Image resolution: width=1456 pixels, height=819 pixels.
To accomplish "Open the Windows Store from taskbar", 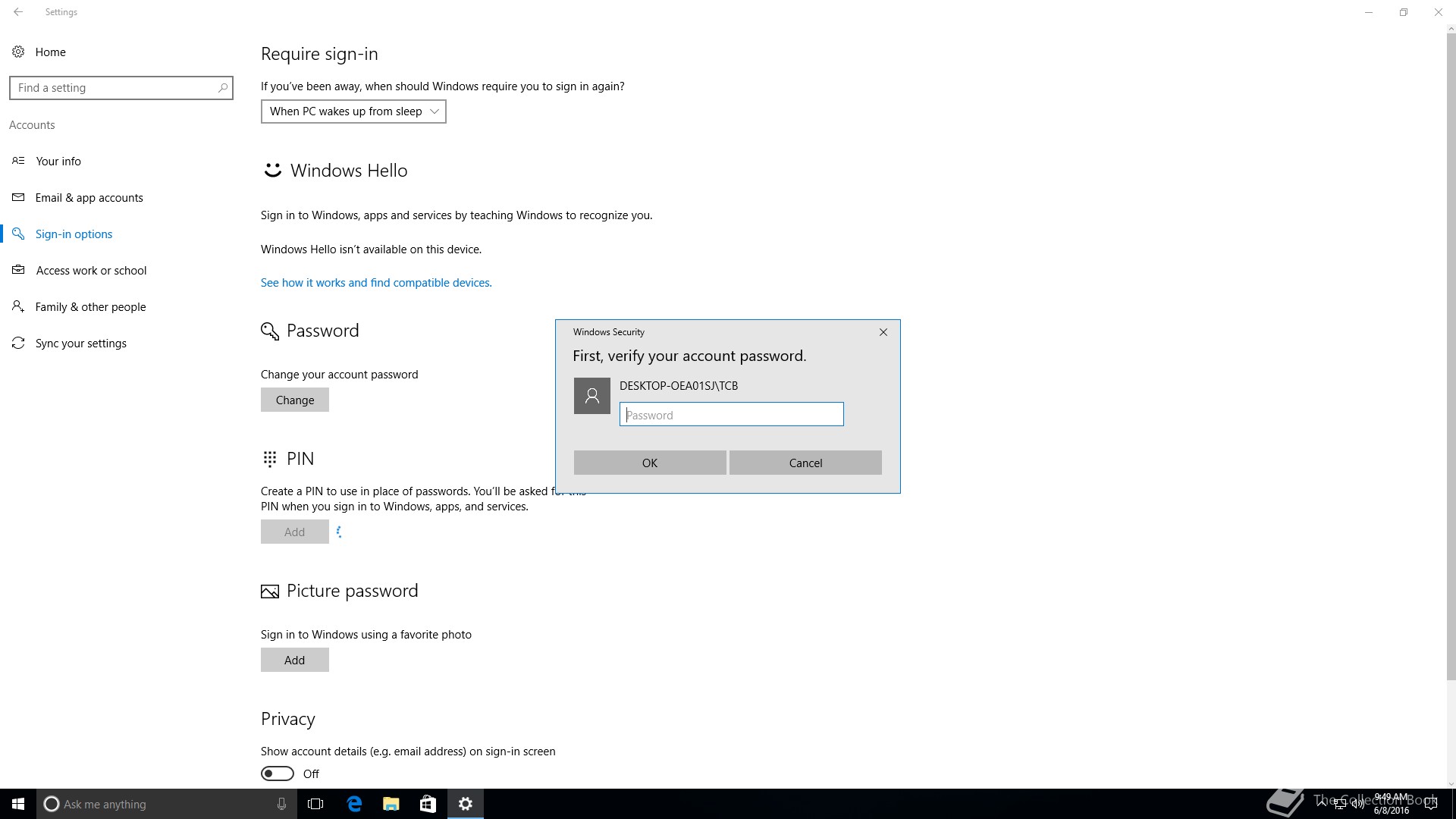I will [x=428, y=804].
